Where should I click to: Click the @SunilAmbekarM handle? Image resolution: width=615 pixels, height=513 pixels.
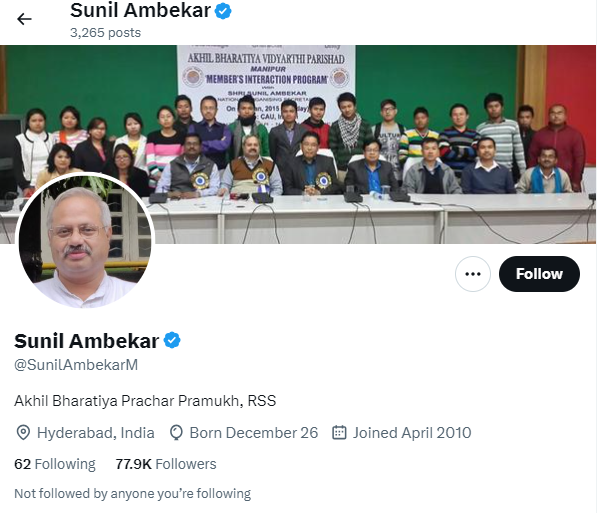coord(76,365)
